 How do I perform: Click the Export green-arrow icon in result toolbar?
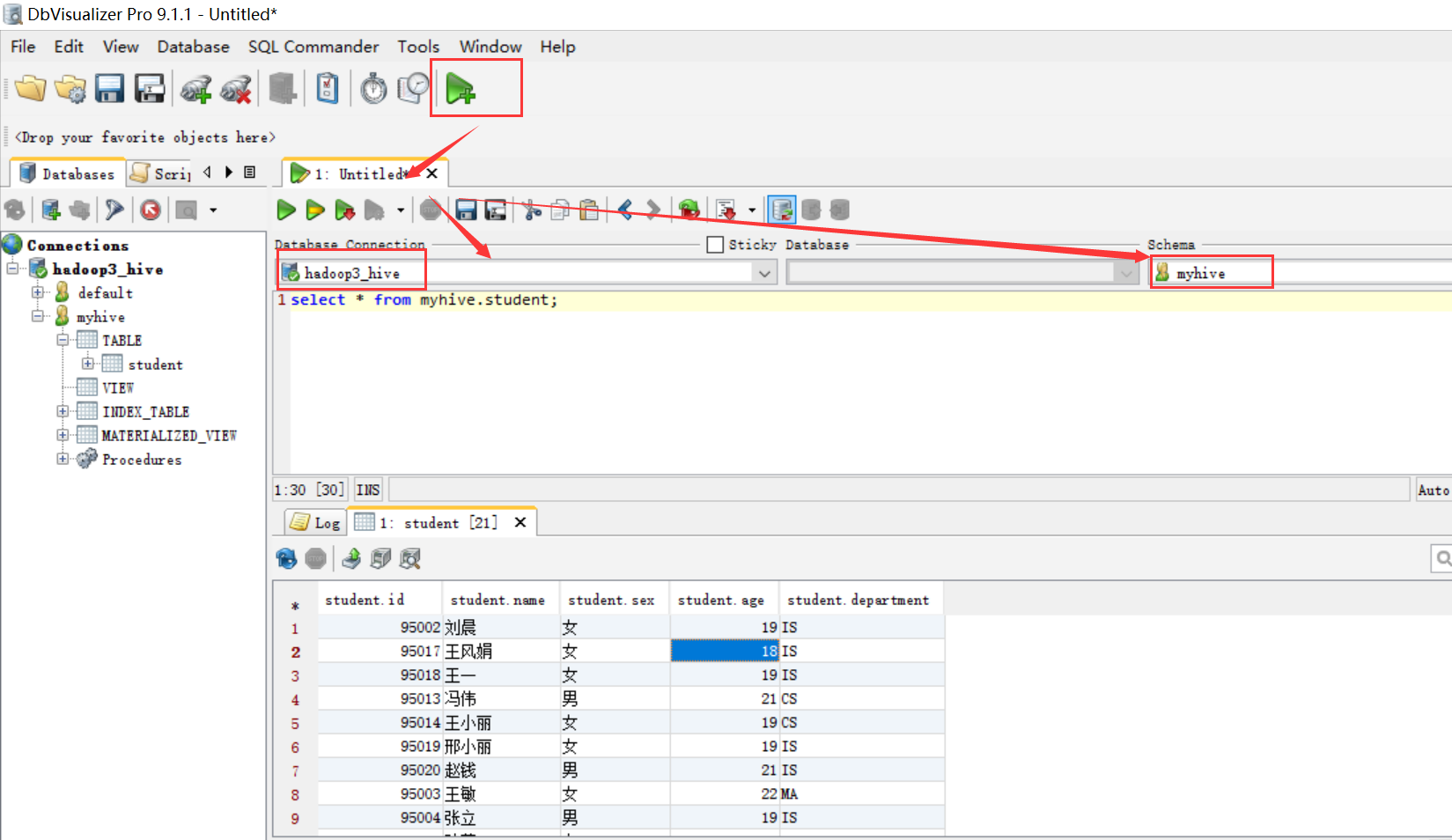pos(351,558)
